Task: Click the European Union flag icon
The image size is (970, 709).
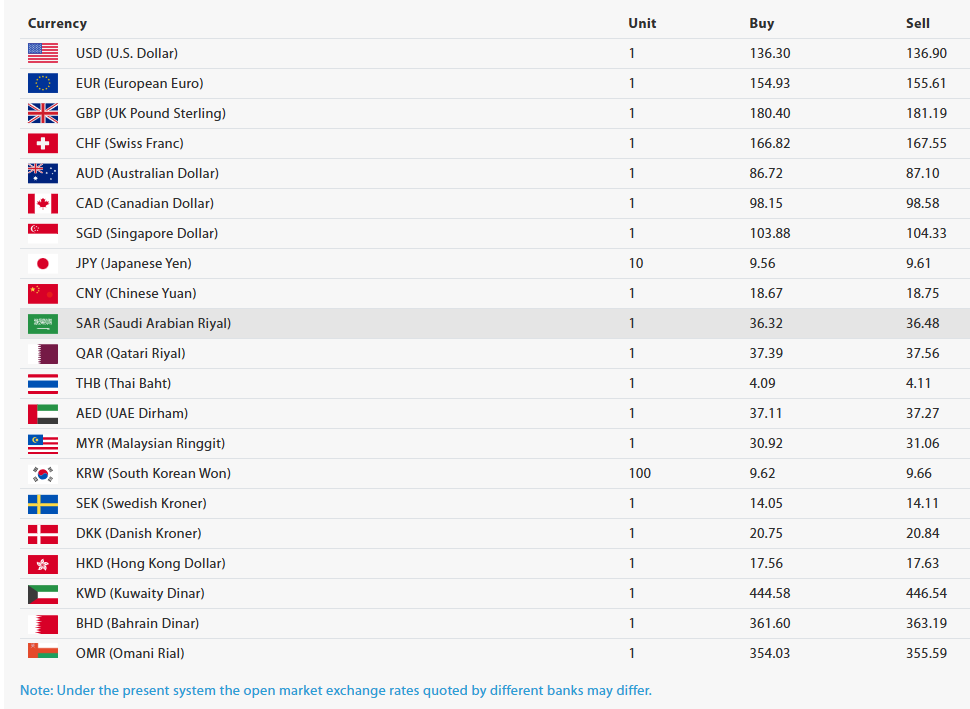Action: click(43, 83)
